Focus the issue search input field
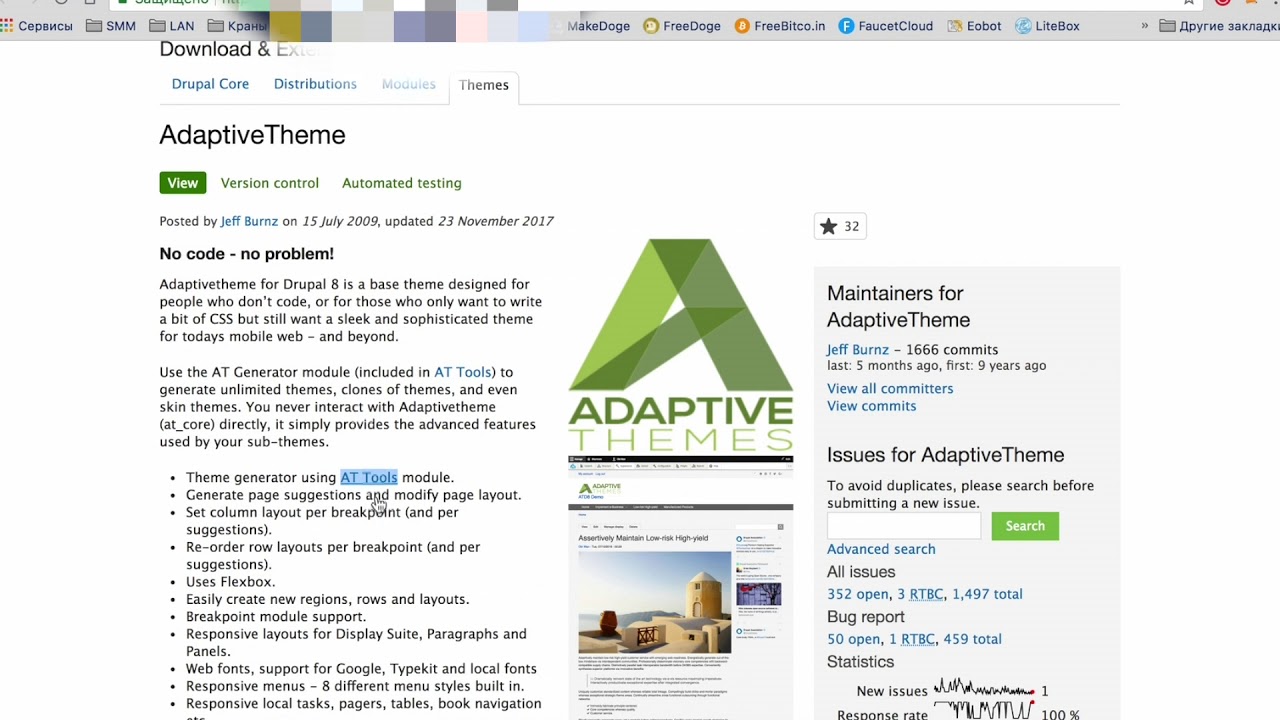1280x720 pixels. (904, 526)
